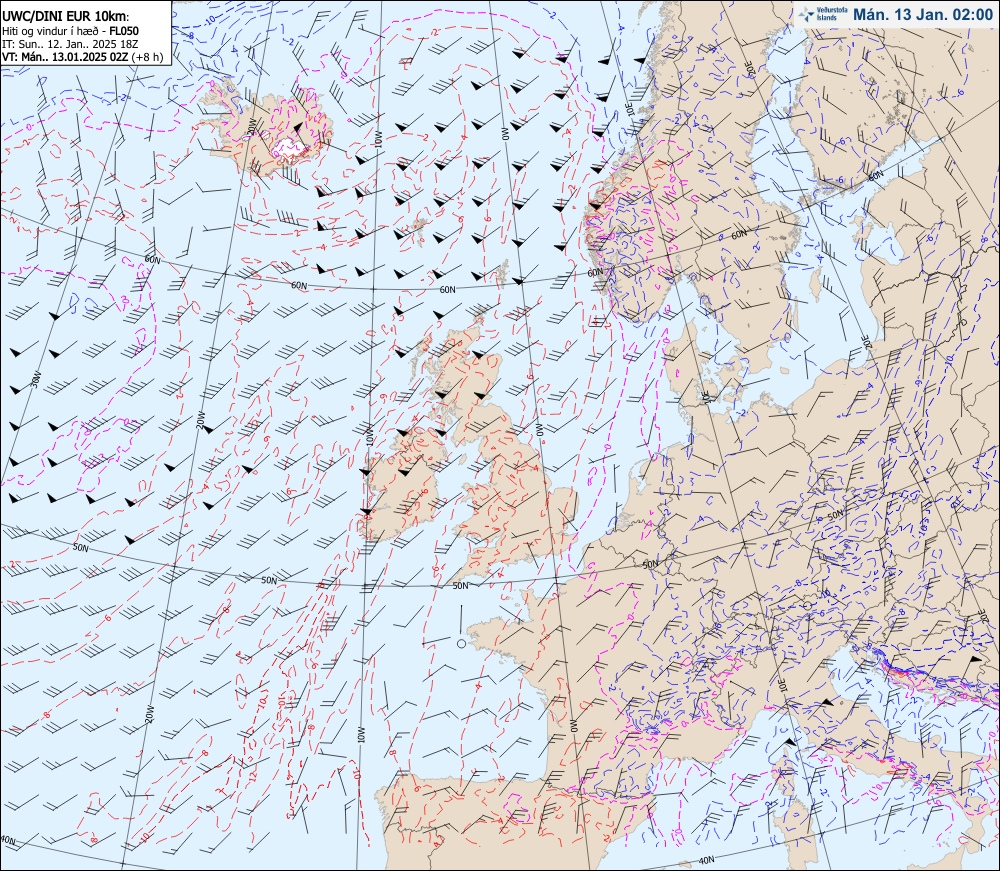Select the 'Hiti og vindur í hæð - FL050' line
The height and width of the screenshot is (871, 1000).
coord(70,31)
